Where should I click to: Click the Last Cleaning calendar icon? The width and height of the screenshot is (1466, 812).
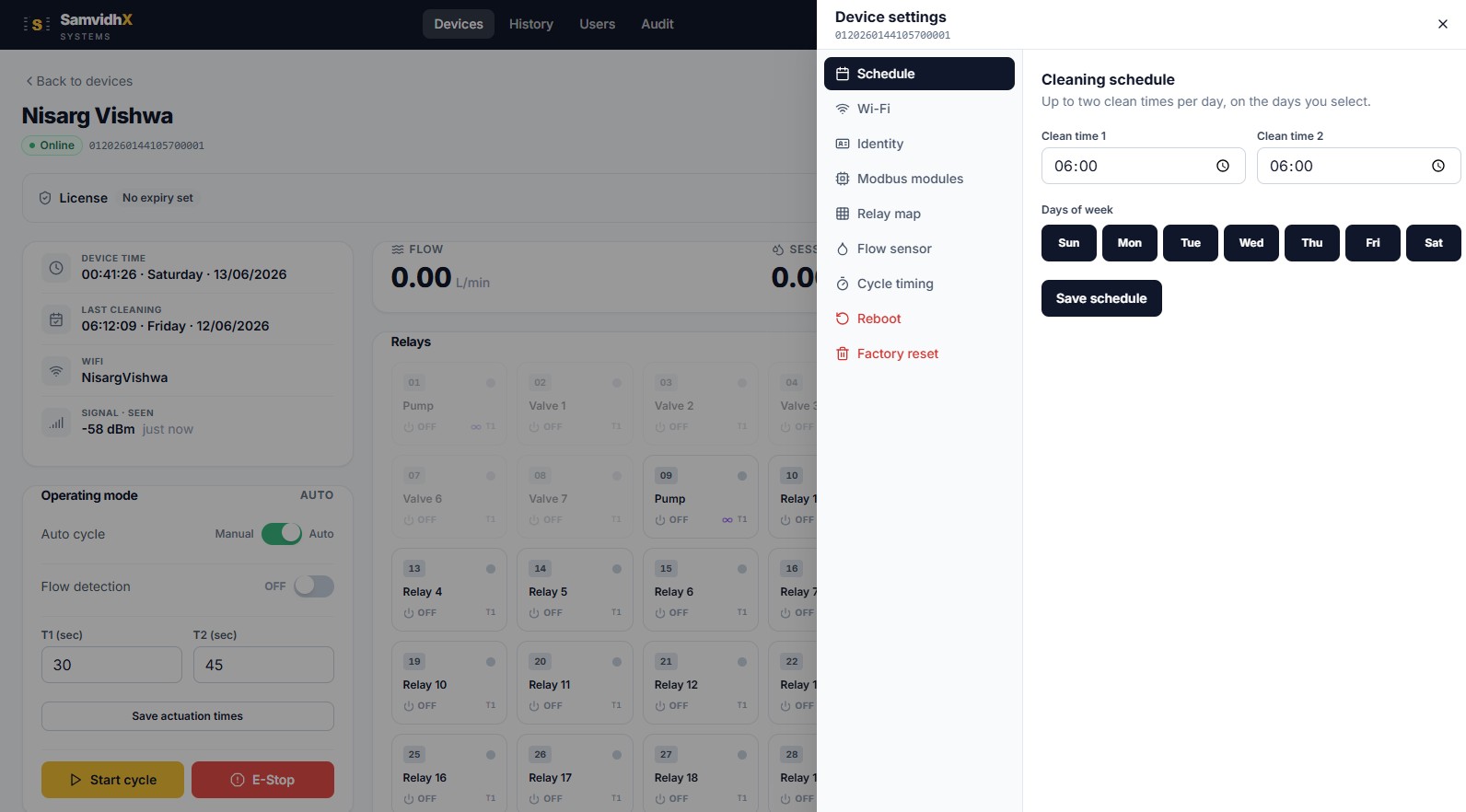56,319
